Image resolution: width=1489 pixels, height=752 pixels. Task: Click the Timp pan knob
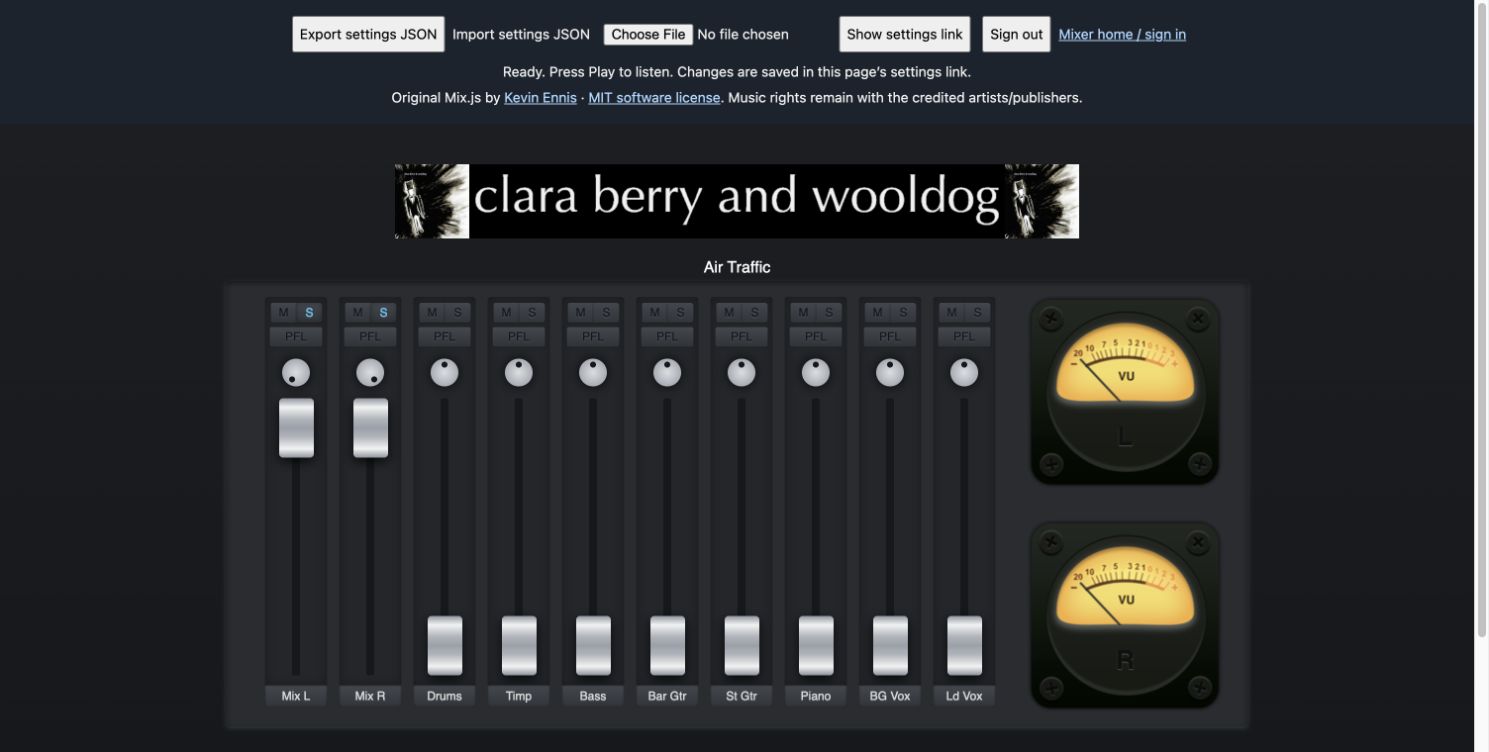[x=519, y=373]
